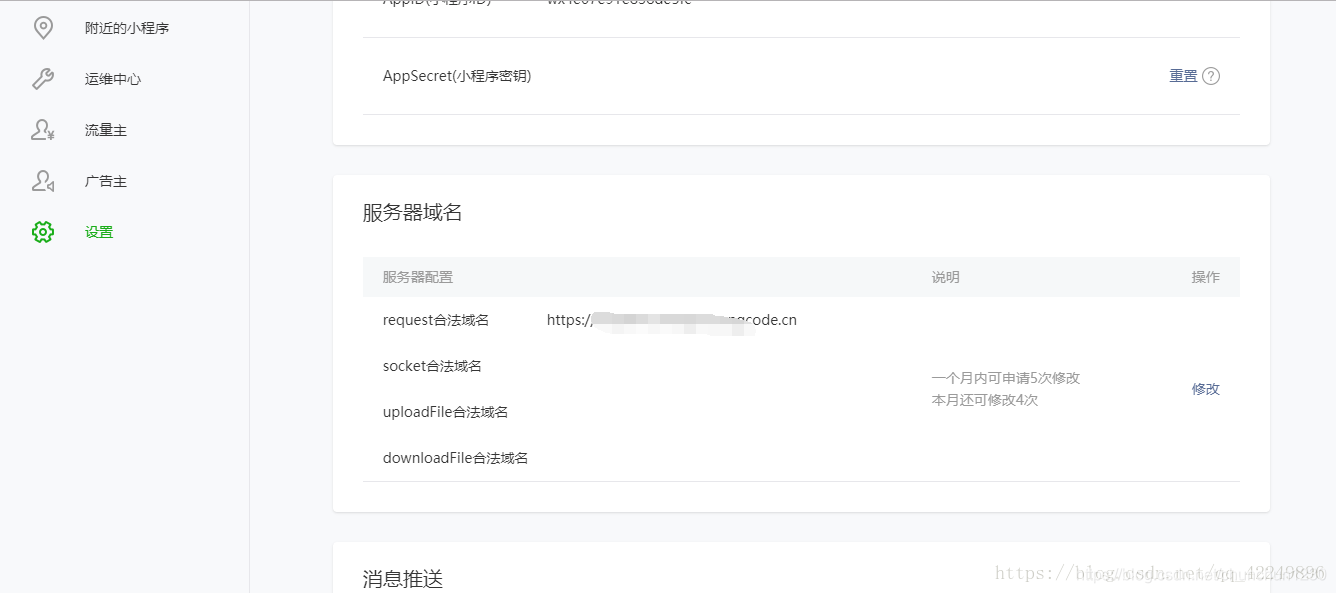1336x593 pixels.
Task: Click the 本月还可修改4次 note
Action: tap(985, 400)
